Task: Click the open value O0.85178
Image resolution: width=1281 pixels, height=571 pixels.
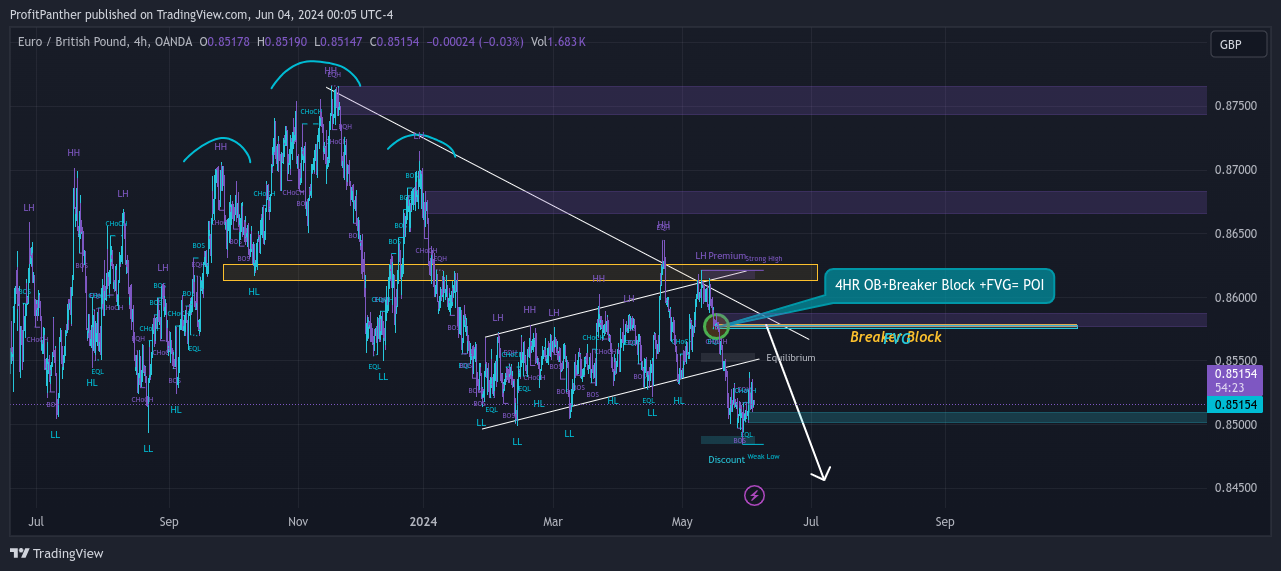Action: (x=226, y=42)
